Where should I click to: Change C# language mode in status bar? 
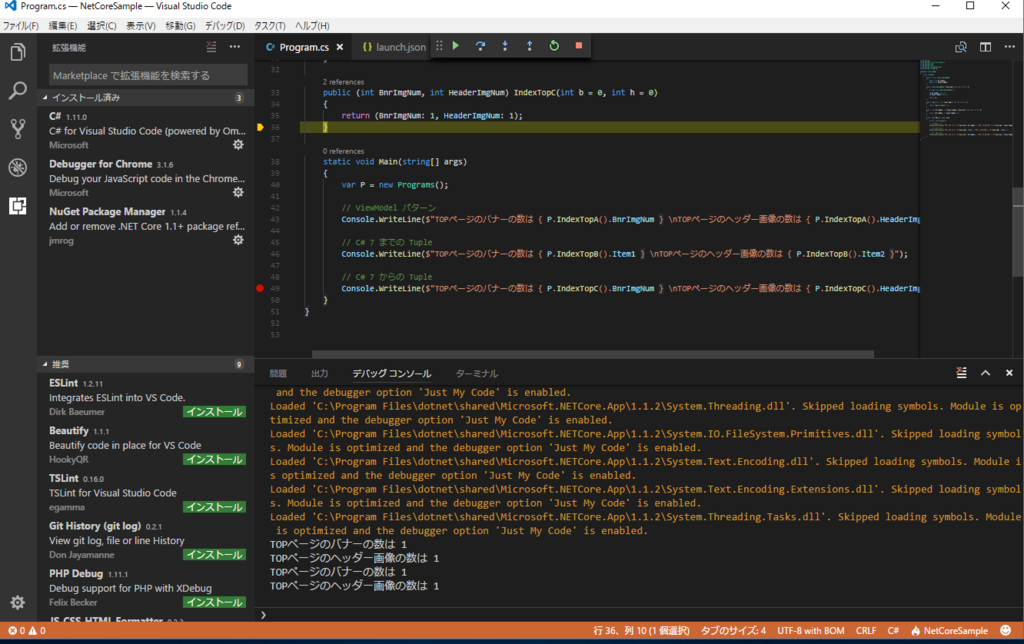point(893,630)
